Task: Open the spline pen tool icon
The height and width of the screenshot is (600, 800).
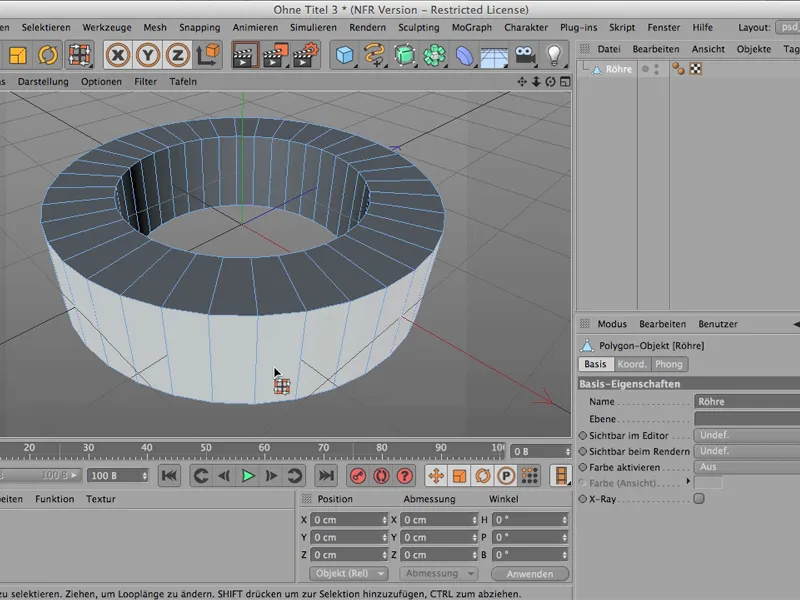Action: click(x=374, y=55)
